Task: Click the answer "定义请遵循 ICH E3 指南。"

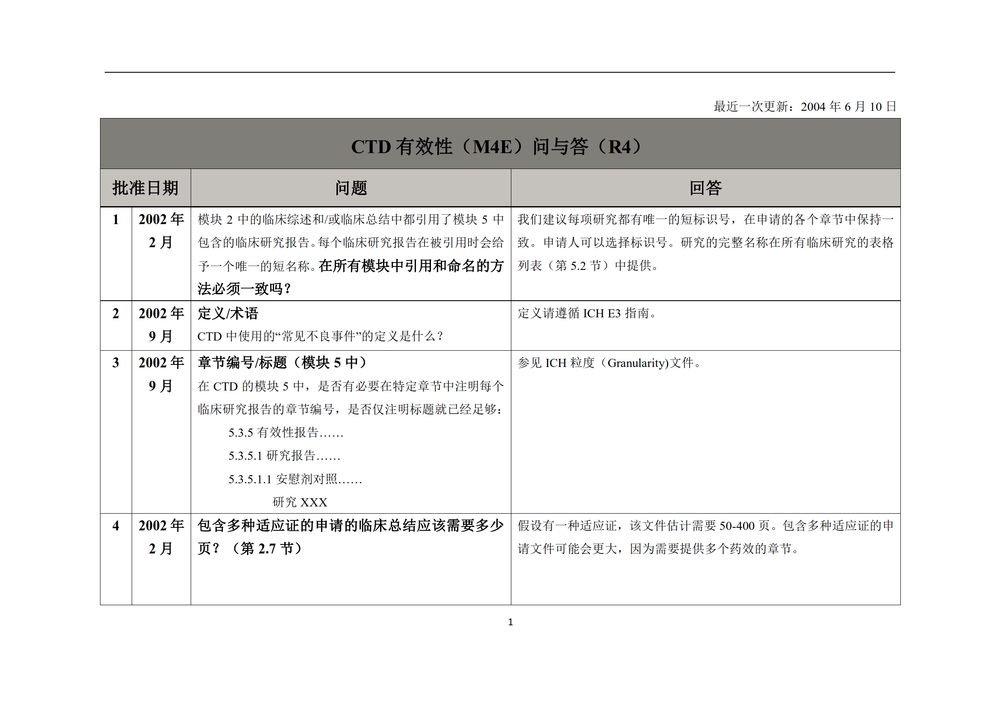Action: [587, 313]
